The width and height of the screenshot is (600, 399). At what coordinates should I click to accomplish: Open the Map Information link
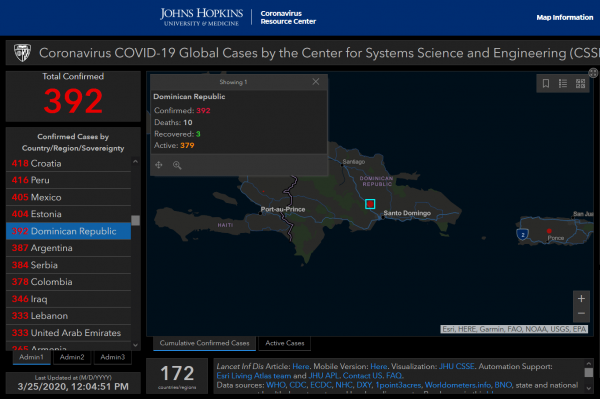(x=564, y=17)
